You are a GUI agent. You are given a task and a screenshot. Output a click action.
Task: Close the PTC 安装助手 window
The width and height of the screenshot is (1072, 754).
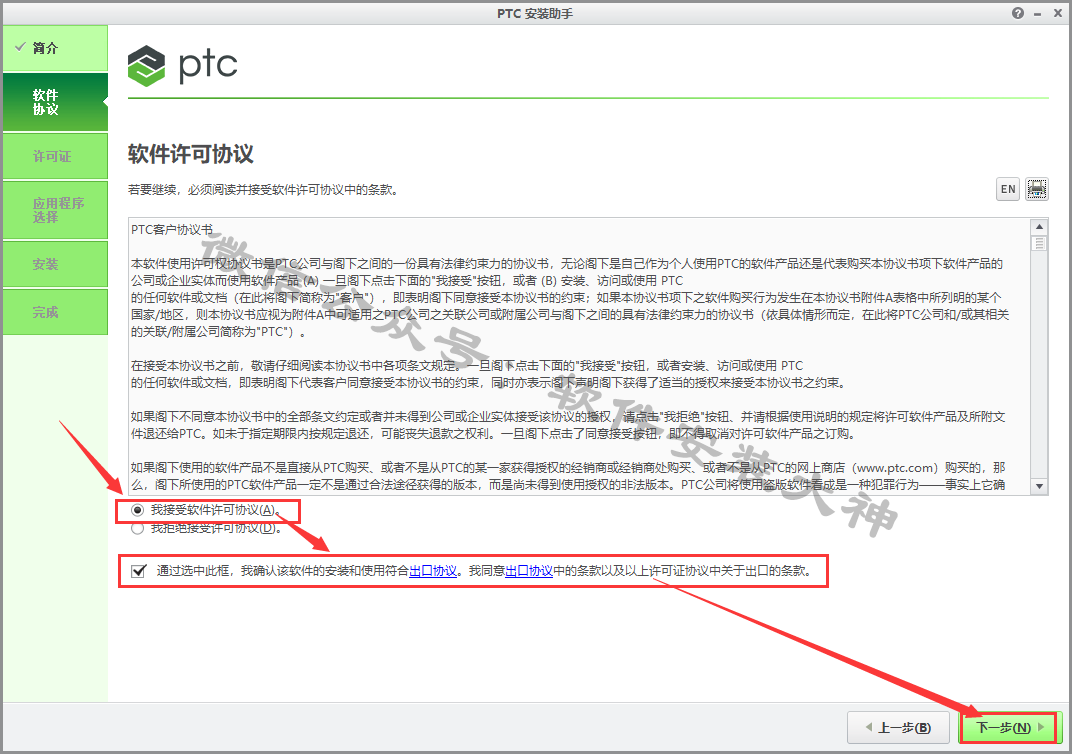(x=1058, y=13)
